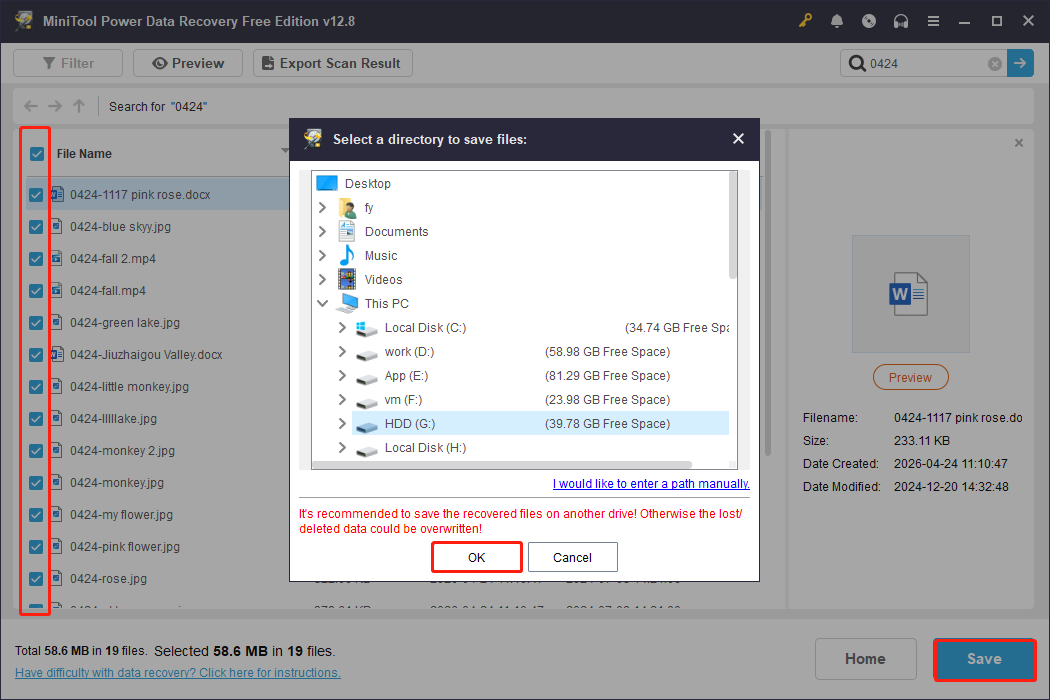
Task: Open the notification bell icon
Action: tap(837, 21)
